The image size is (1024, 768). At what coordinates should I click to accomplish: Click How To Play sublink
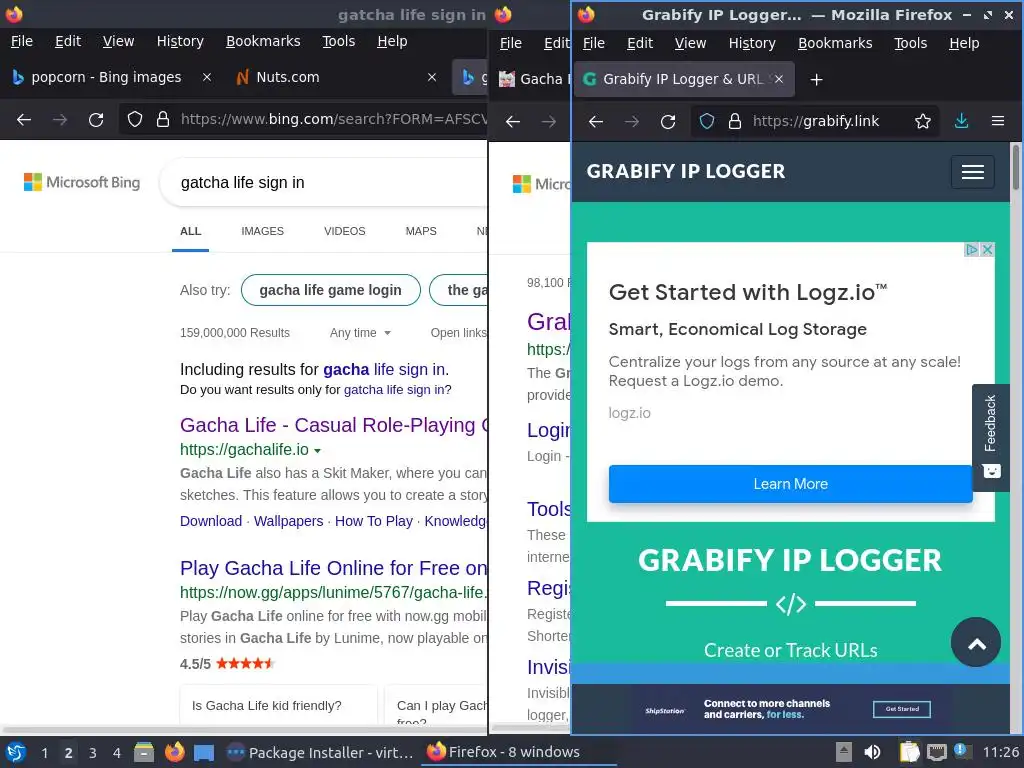[x=374, y=521]
